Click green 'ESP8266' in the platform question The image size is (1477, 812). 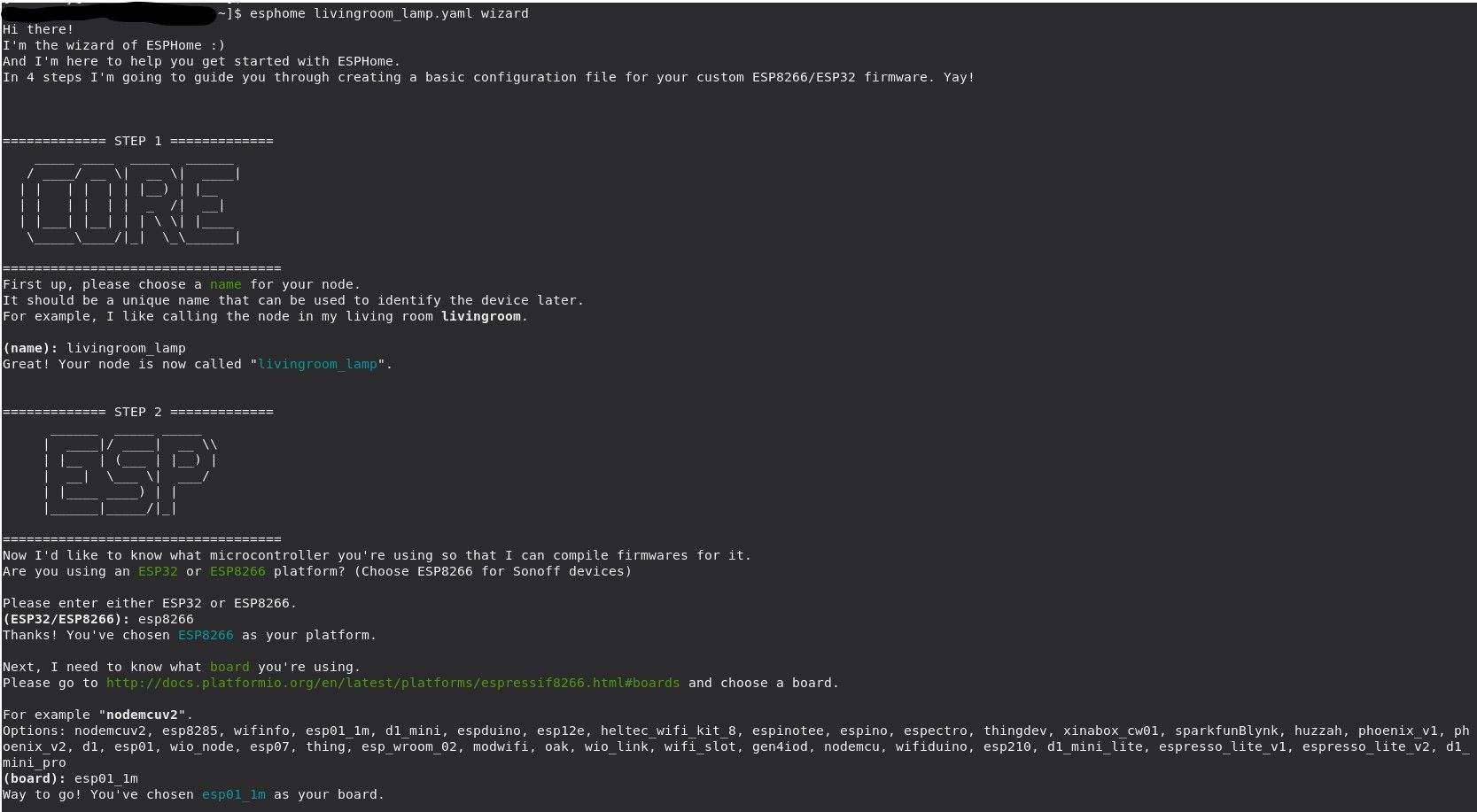point(237,571)
